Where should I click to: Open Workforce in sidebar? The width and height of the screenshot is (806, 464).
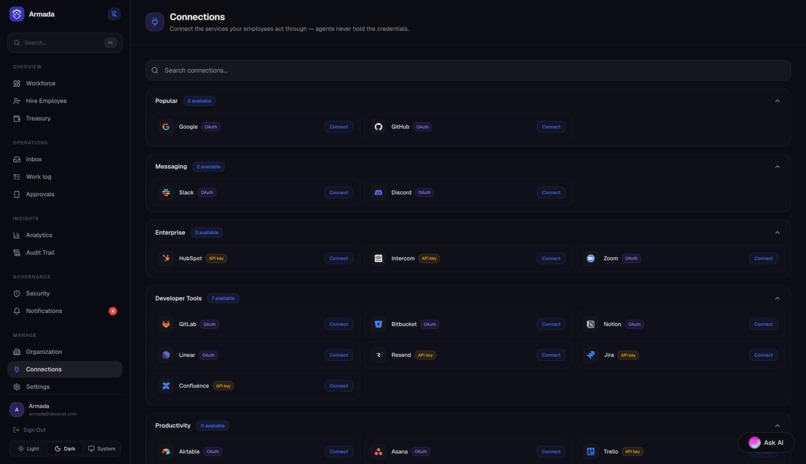coord(65,83)
